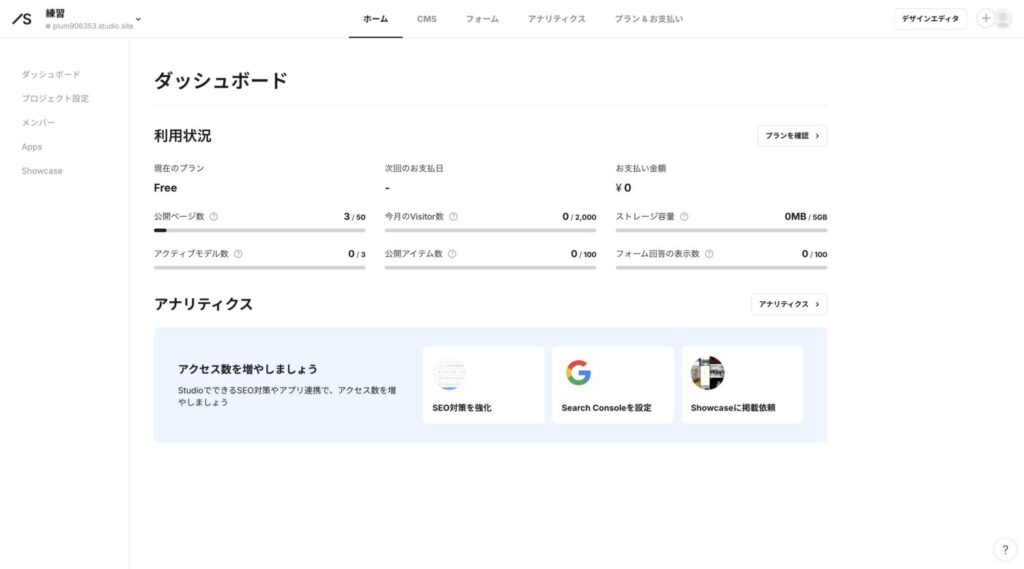The image size is (1024, 569).
Task: Click help icon next to 今月のVisitor数
Action: (453, 216)
